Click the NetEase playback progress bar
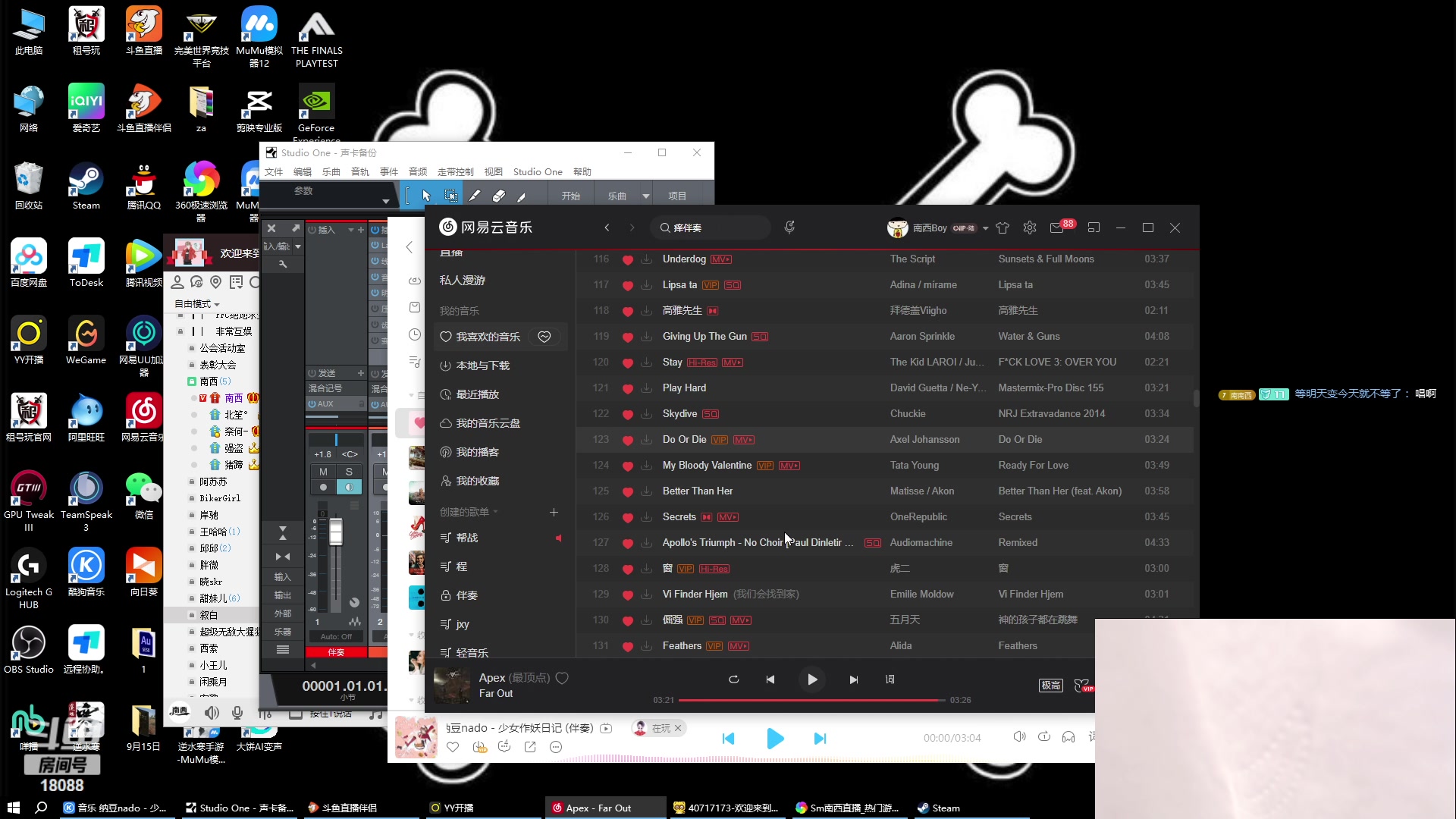1456x819 pixels. click(x=812, y=700)
